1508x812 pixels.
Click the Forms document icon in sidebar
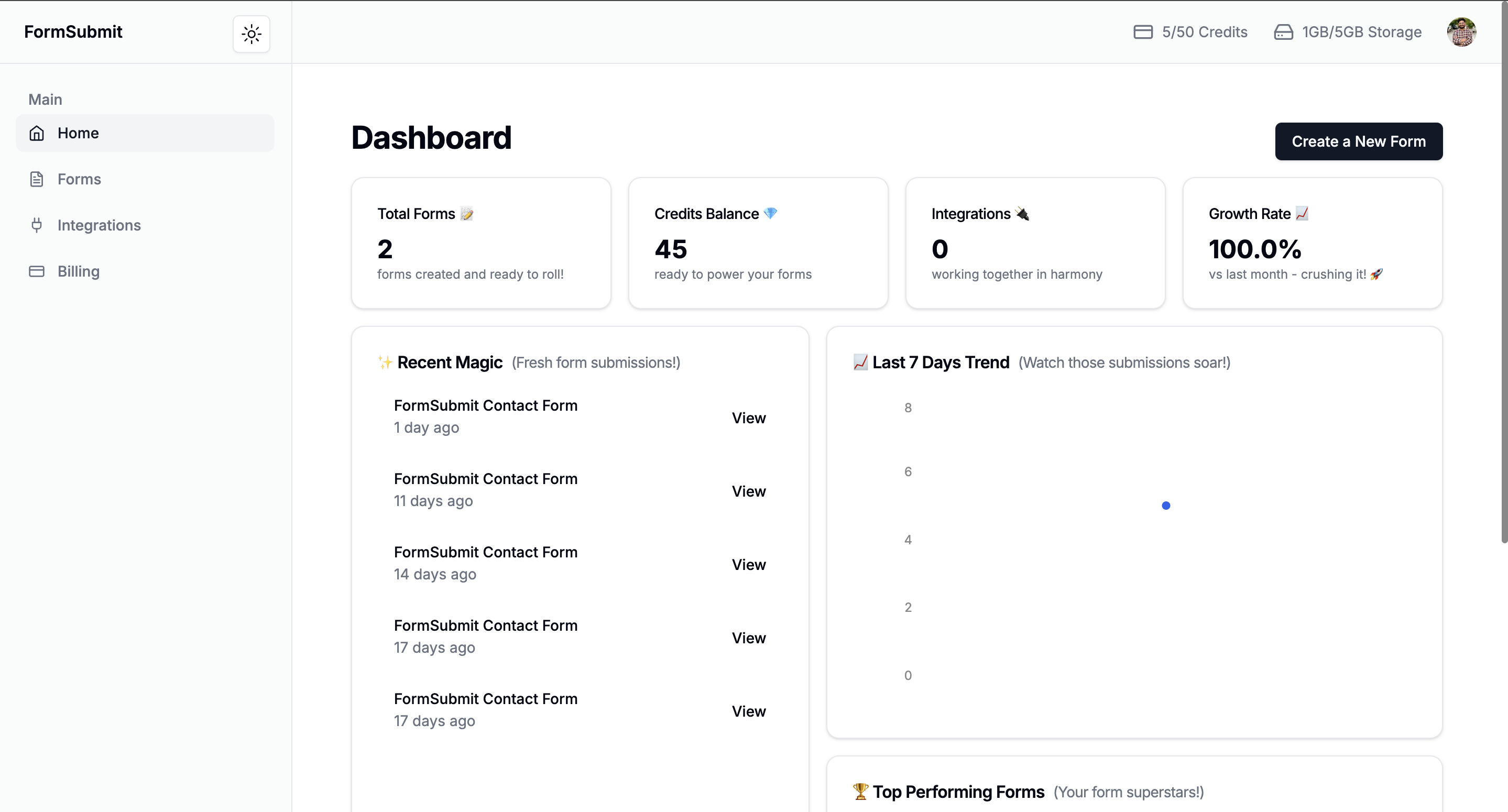(36, 179)
